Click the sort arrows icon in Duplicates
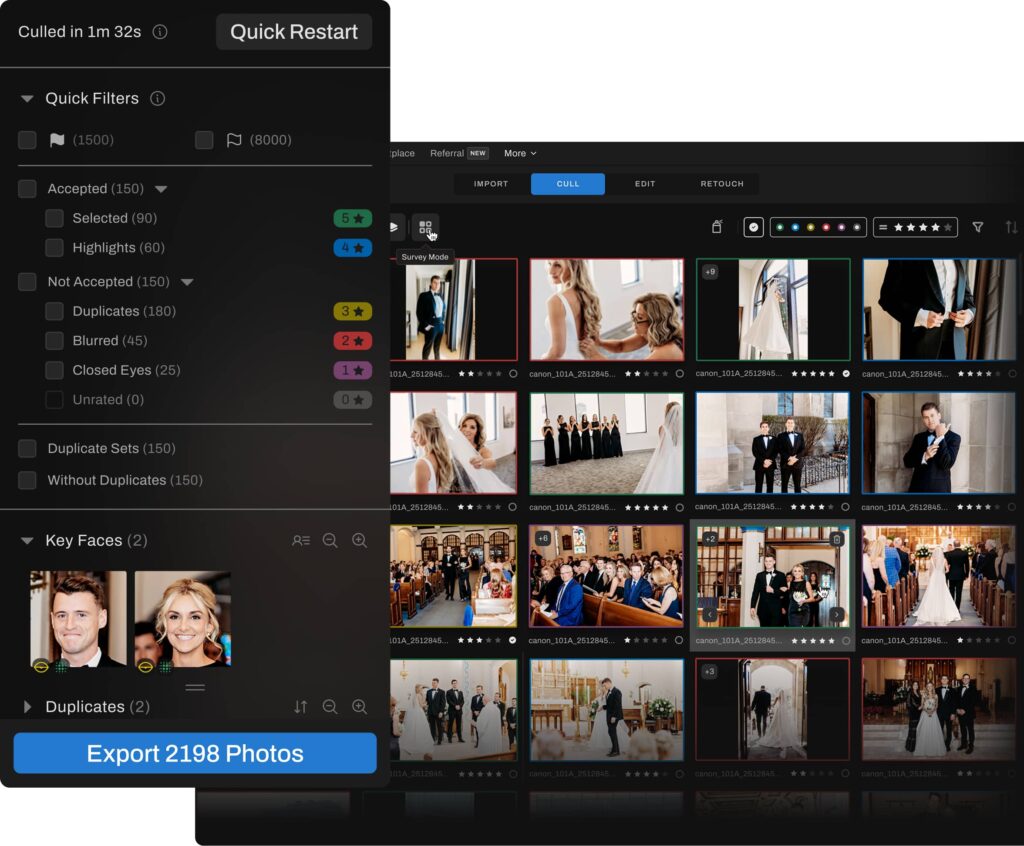Image resolution: width=1024 pixels, height=846 pixels. [301, 707]
